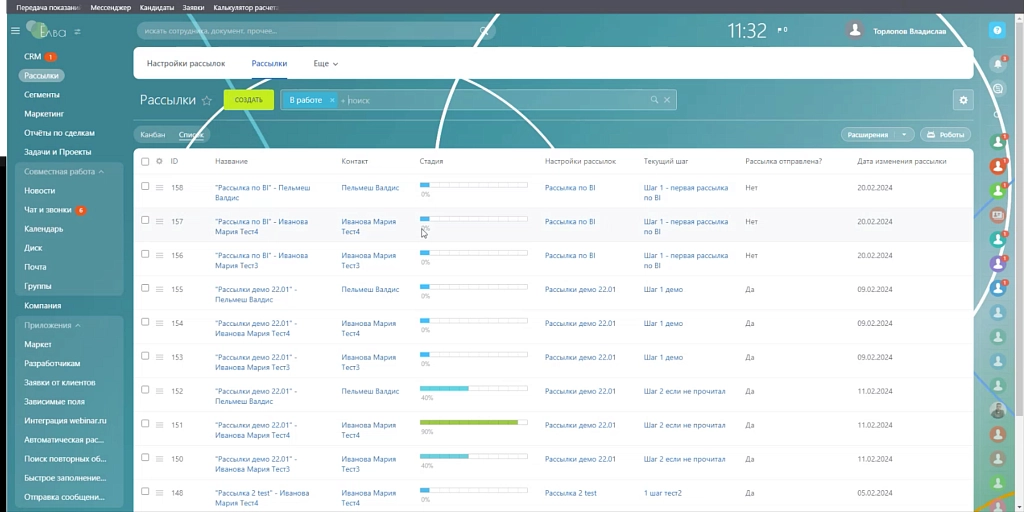1024x512 pixels.
Task: Select the 'Рассылки' top tab
Action: tap(269, 64)
